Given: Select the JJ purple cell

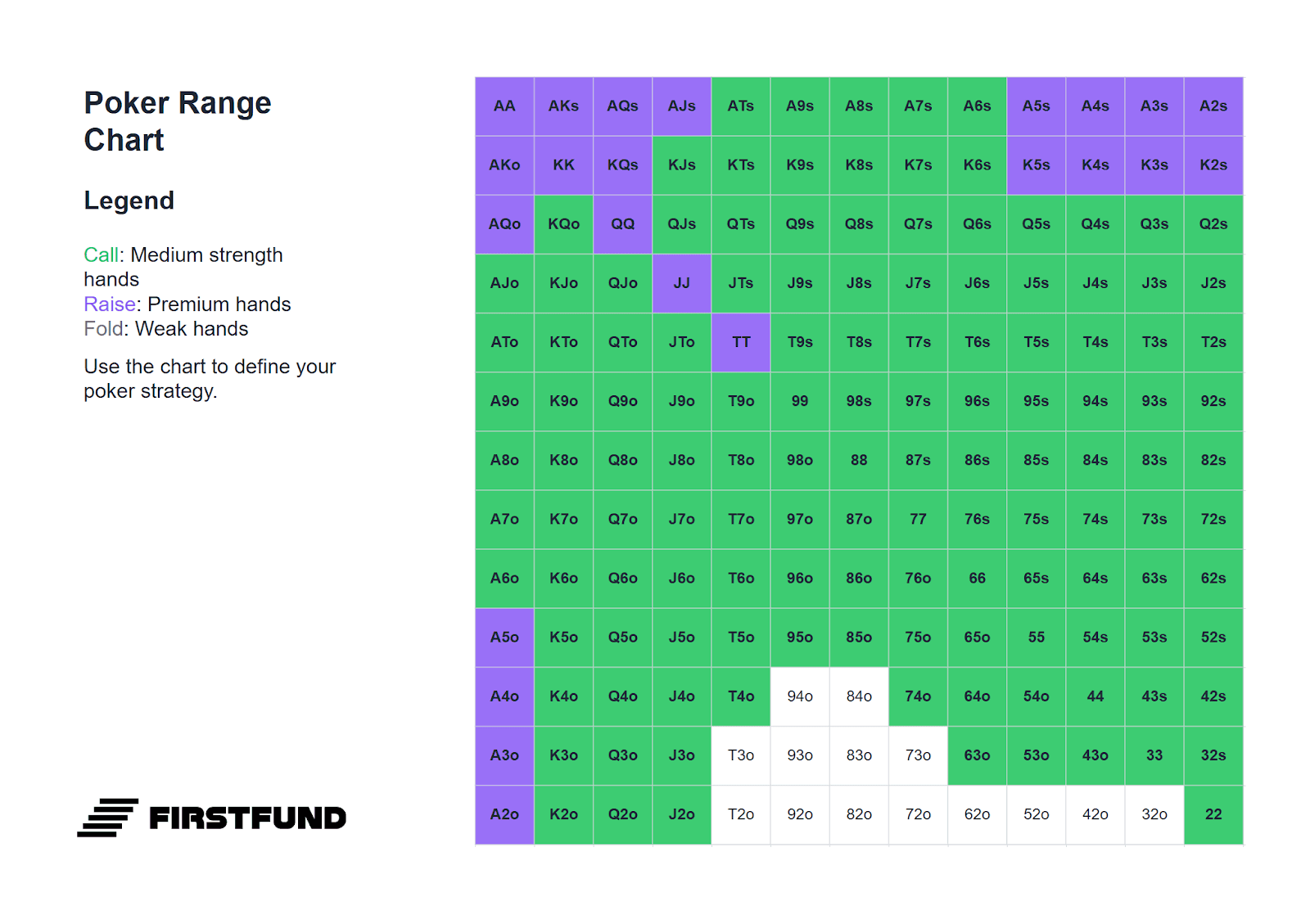Looking at the screenshot, I should 681,283.
